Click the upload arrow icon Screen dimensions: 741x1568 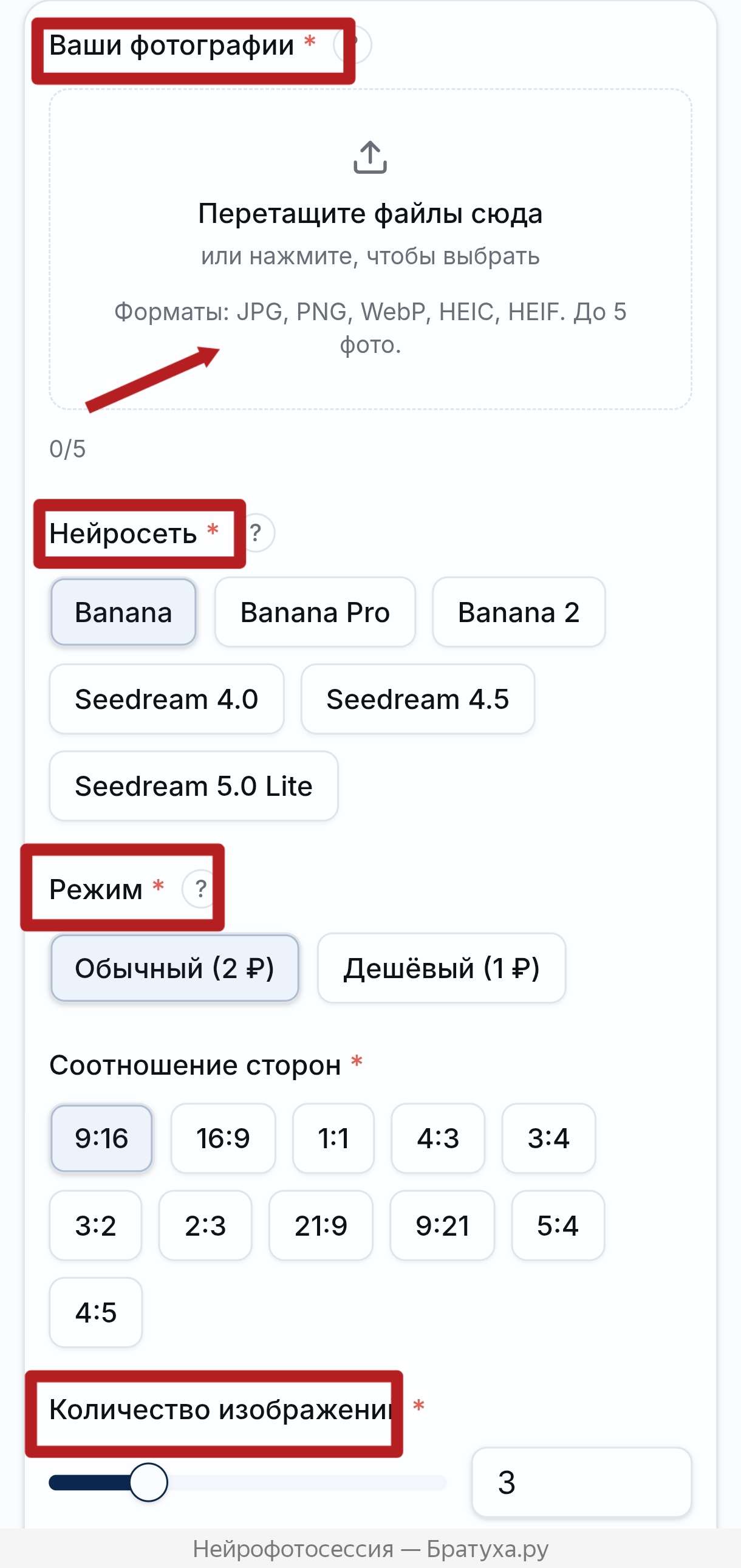[x=370, y=157]
